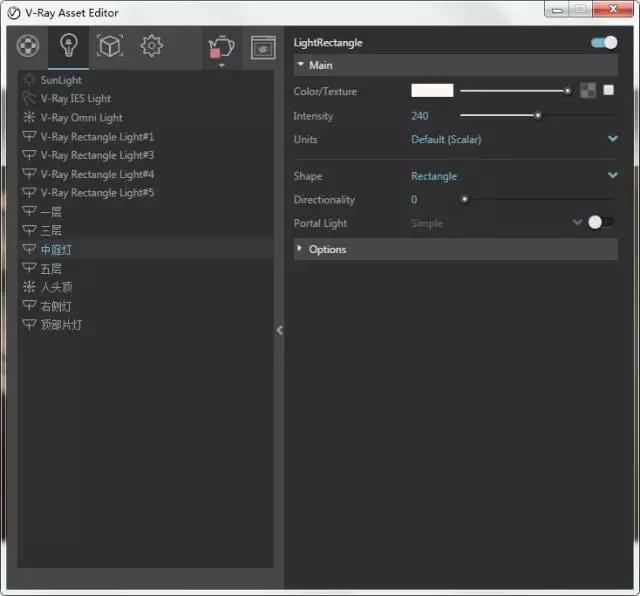The image size is (640, 596).
Task: Click the Rectangle Light#4 icon
Action: pyautogui.click(x=29, y=173)
